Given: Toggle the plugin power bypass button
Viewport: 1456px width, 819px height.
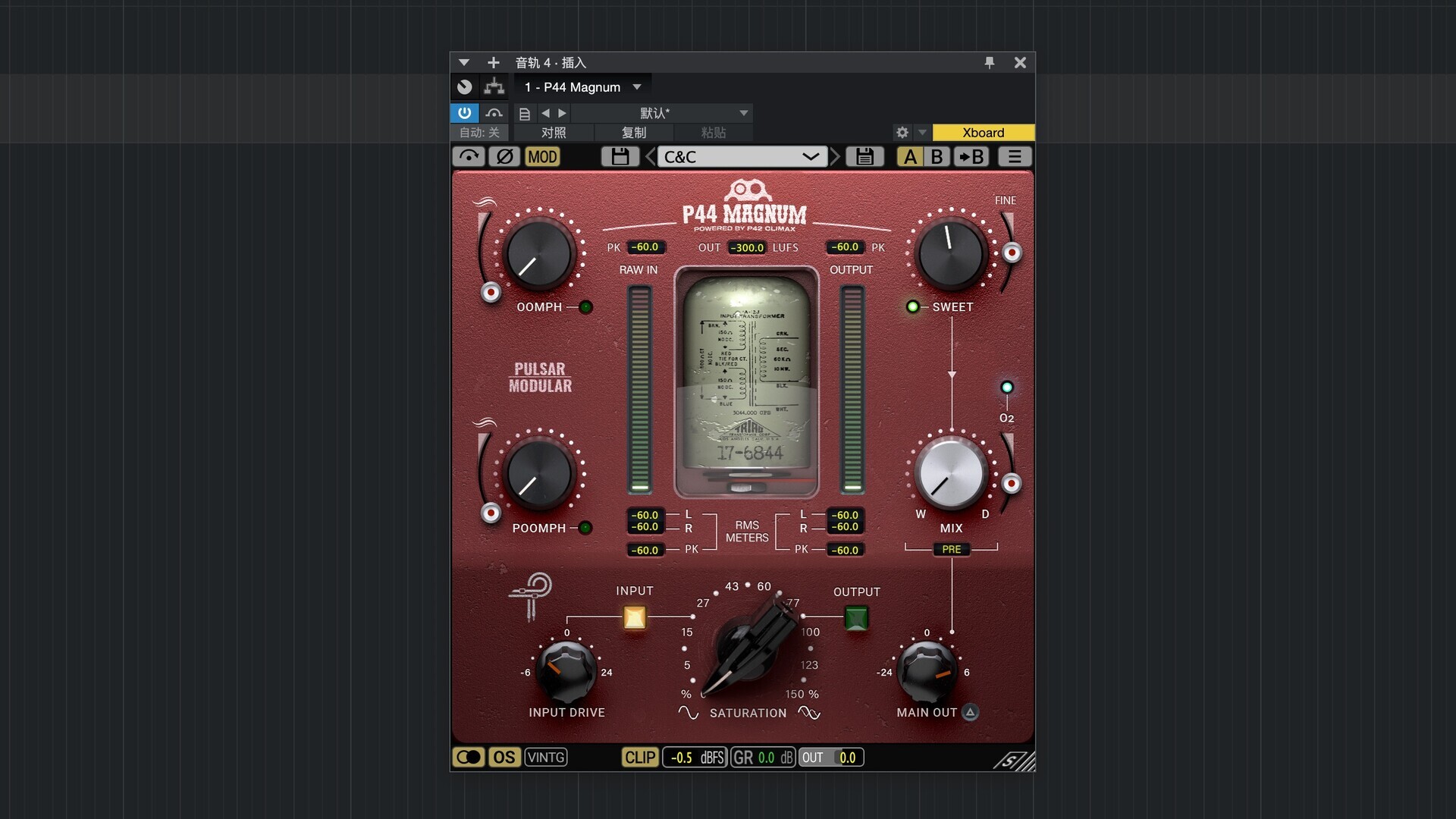Looking at the screenshot, I should 464,113.
